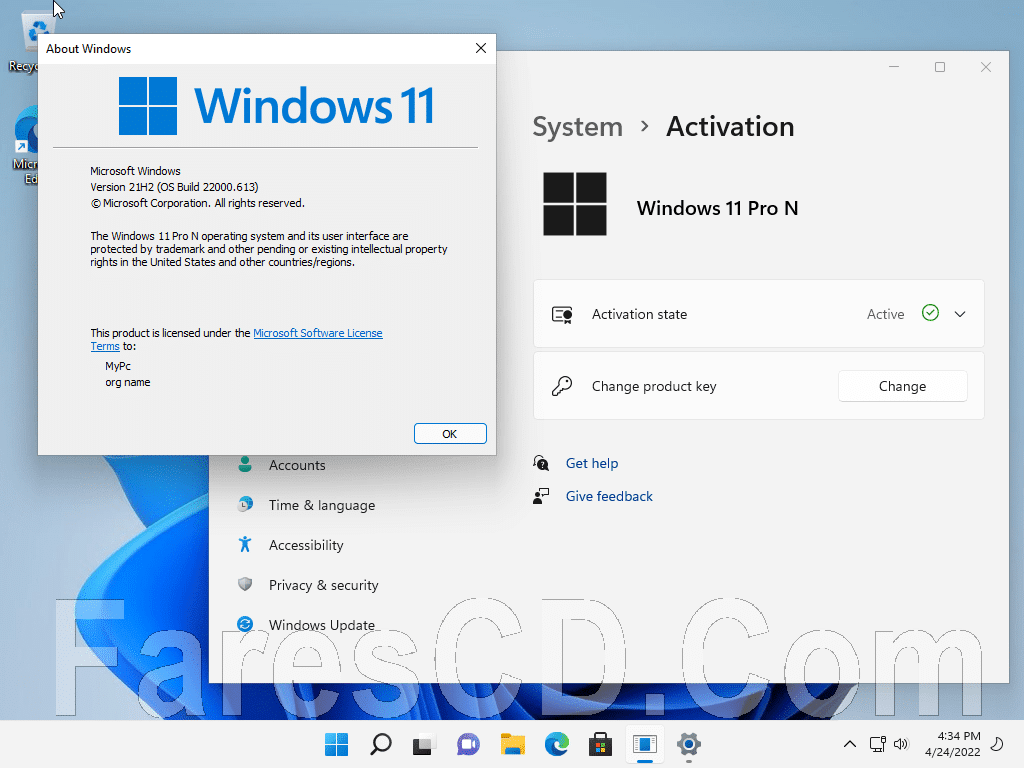Click the Activation state certificate icon

pos(562,315)
